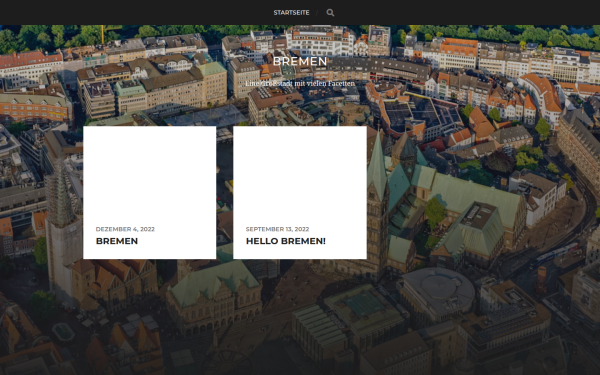Open the Startseite menu item

click(291, 13)
